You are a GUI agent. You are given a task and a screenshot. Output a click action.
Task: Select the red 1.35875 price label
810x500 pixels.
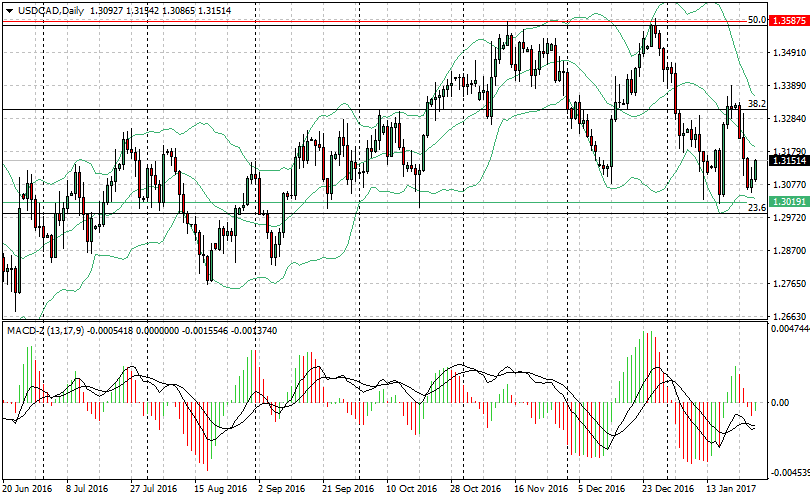pyautogui.click(x=788, y=21)
